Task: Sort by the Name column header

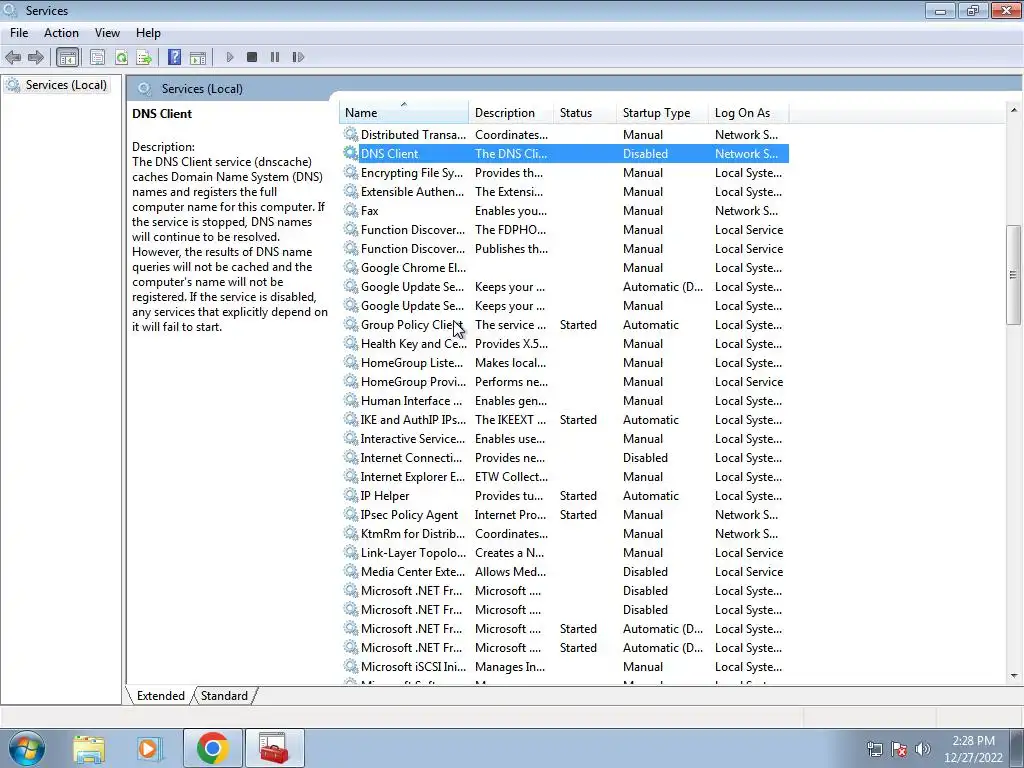Action: 404,113
